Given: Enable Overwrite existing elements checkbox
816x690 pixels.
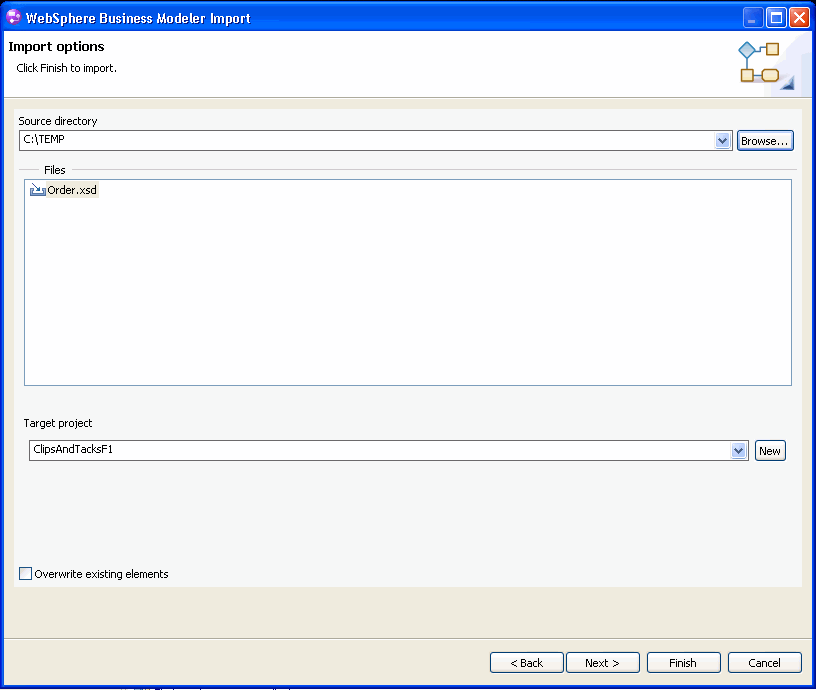Looking at the screenshot, I should point(26,574).
